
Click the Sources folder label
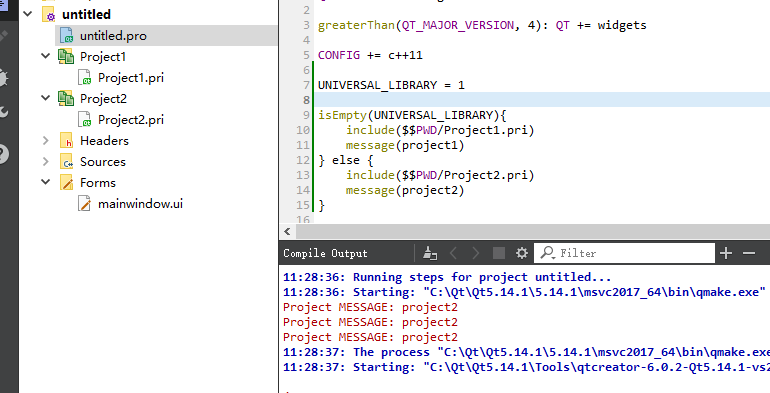pos(103,162)
